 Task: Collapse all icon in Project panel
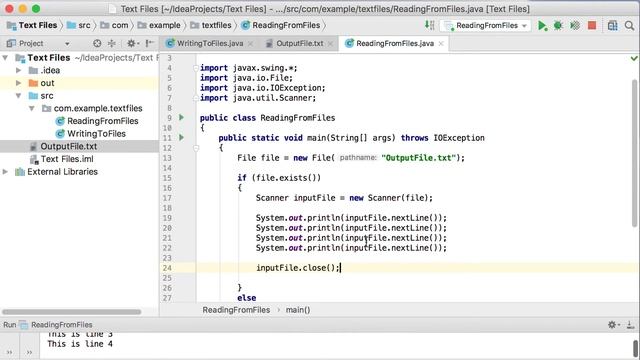pos(111,43)
